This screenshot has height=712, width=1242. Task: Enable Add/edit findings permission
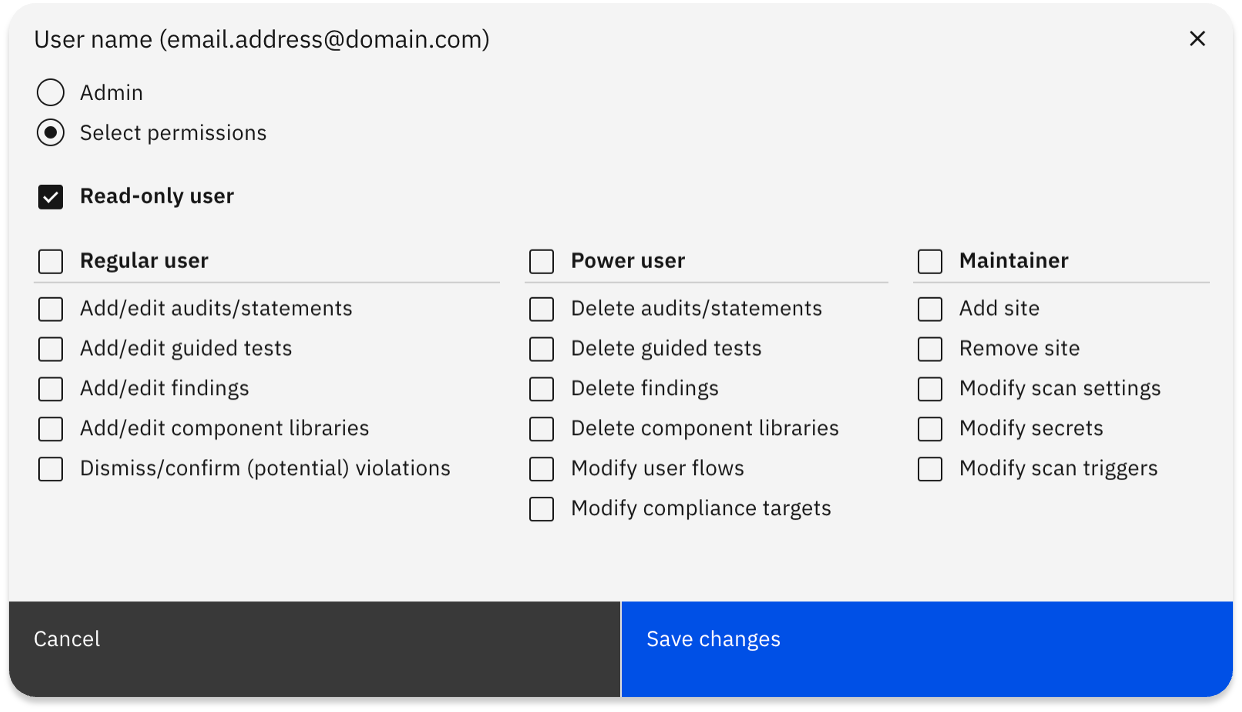click(50, 389)
